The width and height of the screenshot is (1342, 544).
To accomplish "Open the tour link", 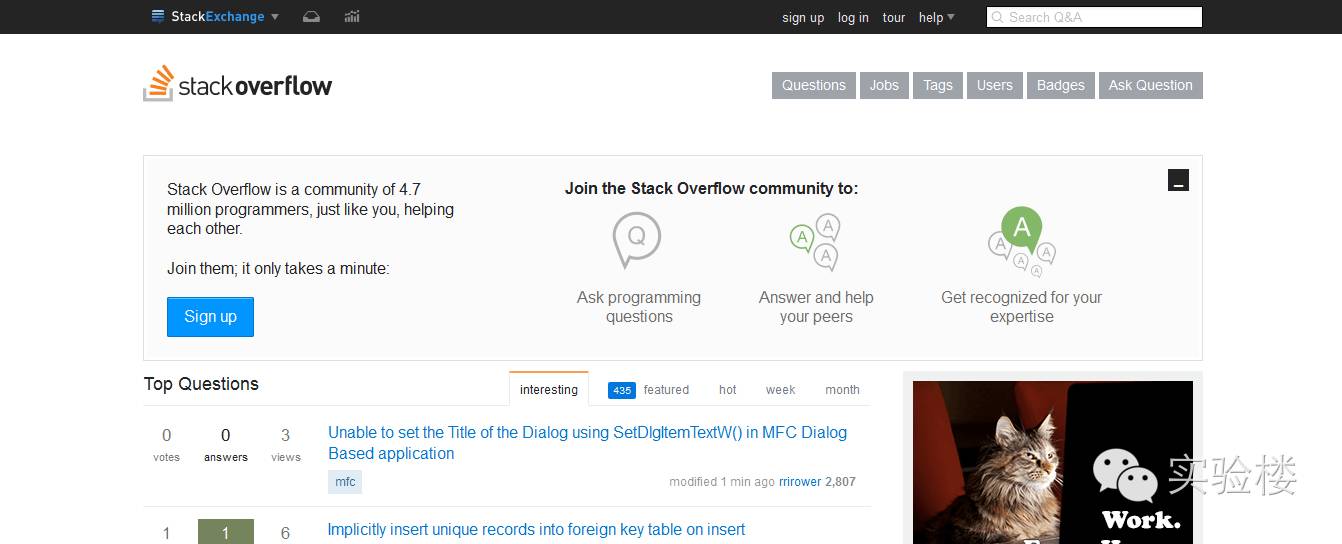I will coord(894,18).
